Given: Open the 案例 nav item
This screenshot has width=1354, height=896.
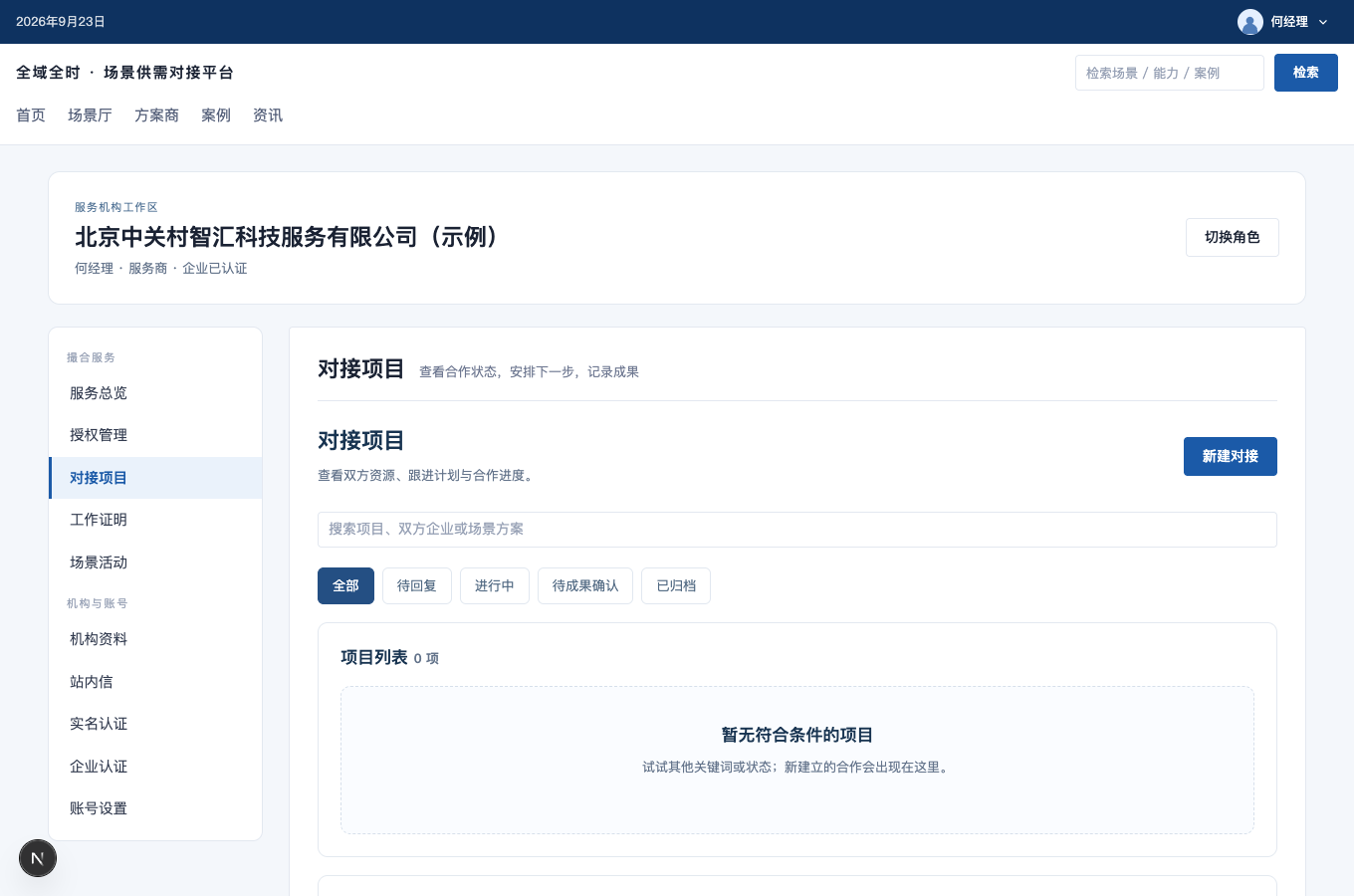Looking at the screenshot, I should pos(216,115).
